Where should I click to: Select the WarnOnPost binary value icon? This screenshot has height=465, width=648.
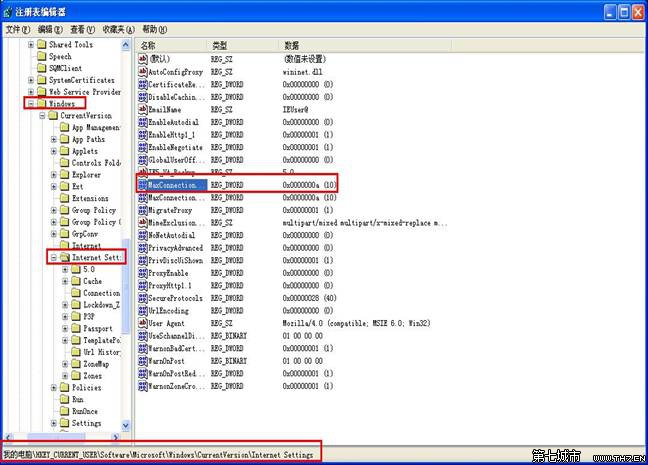coord(142,360)
